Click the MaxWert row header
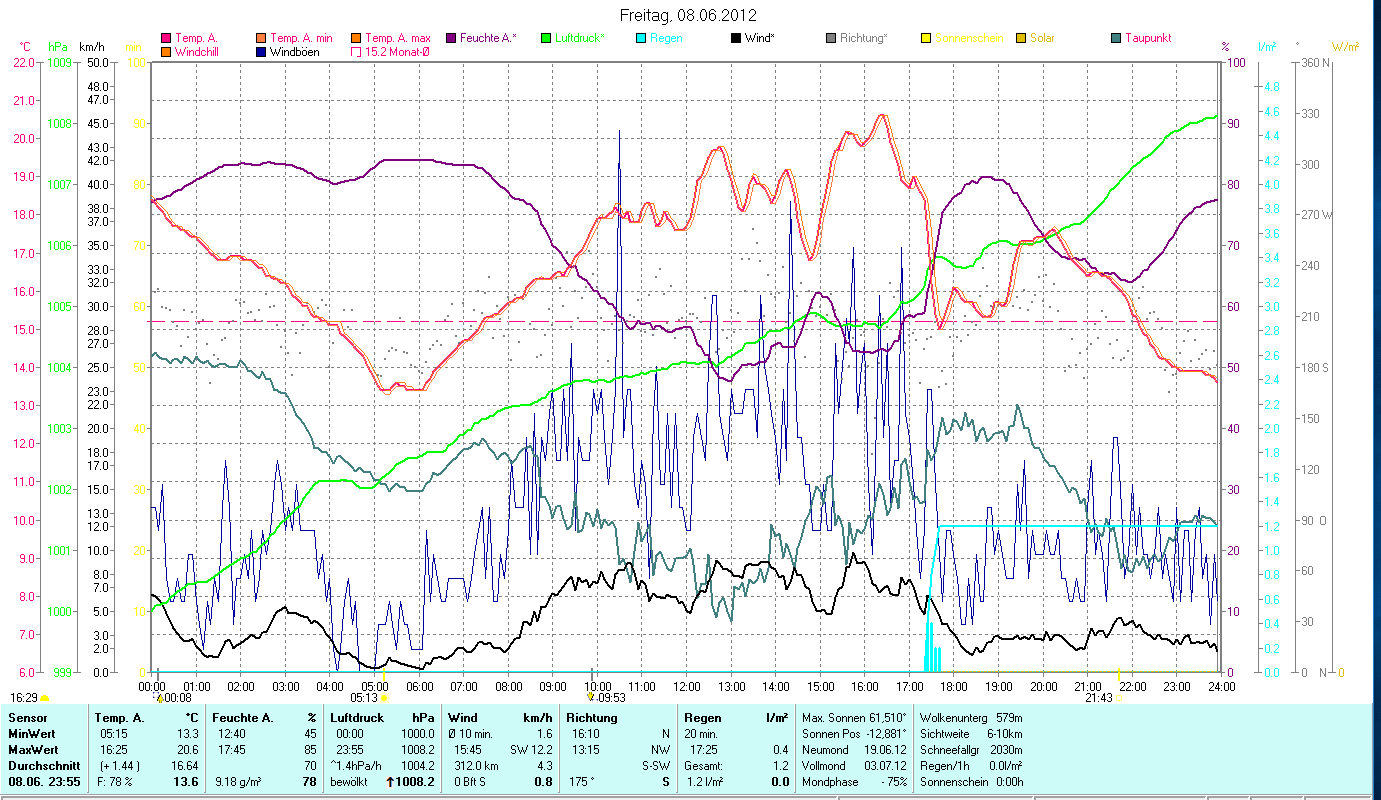 click(x=31, y=750)
